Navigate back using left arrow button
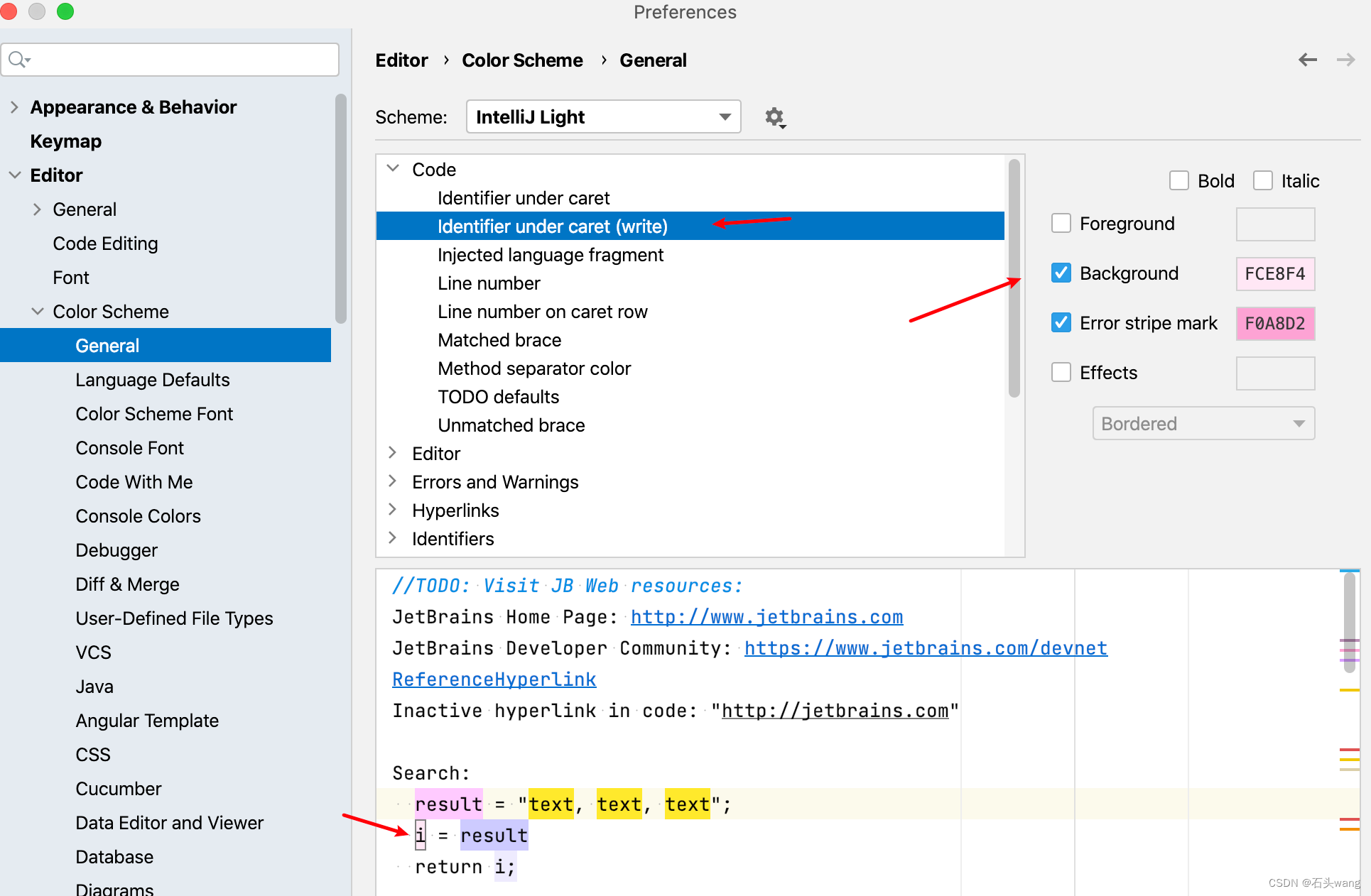 1308,59
